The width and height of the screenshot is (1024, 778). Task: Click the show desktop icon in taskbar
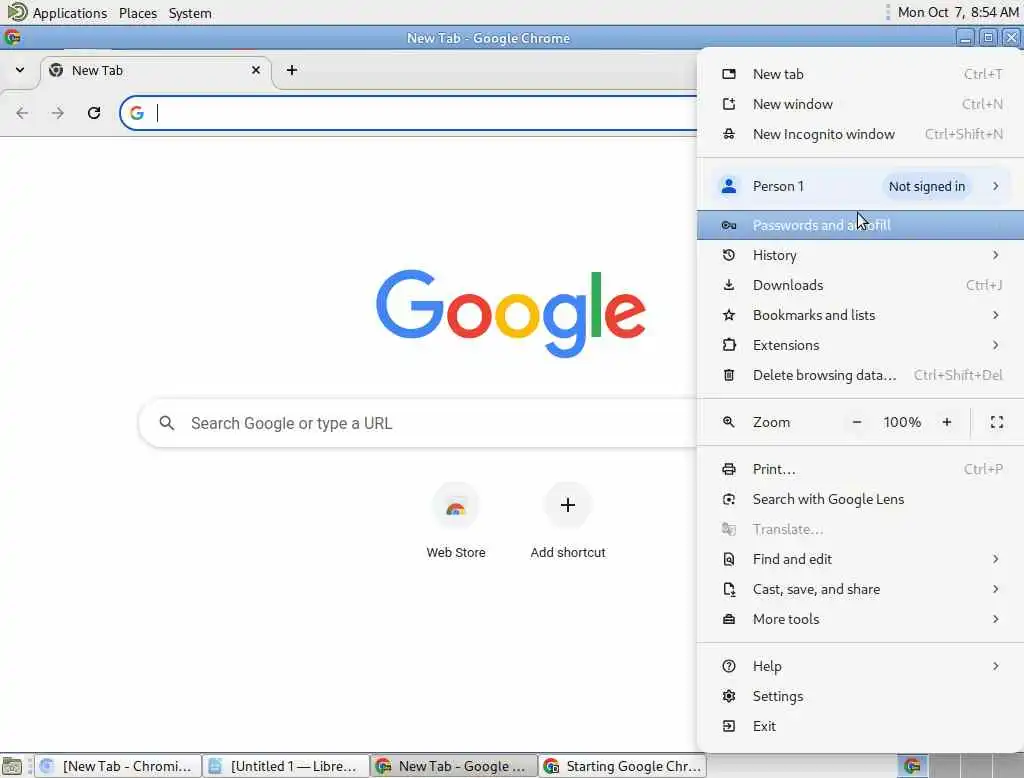point(12,766)
